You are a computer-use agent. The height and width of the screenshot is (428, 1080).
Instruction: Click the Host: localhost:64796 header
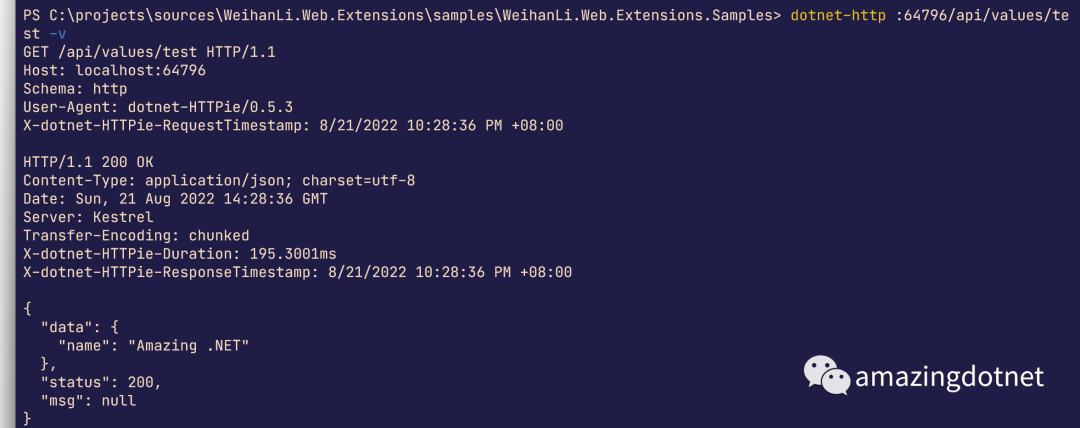tap(114, 70)
